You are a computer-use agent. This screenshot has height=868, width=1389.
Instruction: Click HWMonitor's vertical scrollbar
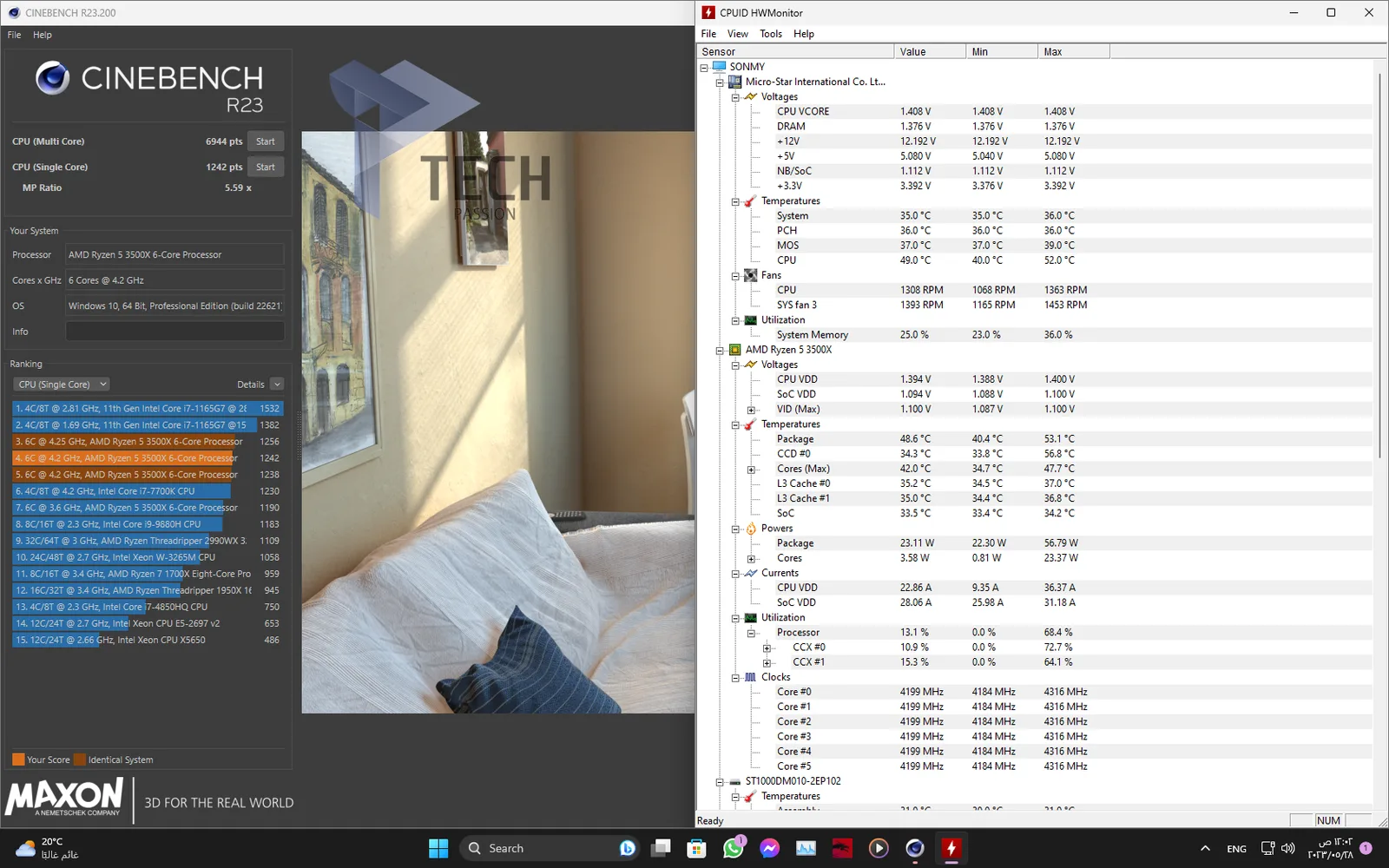point(1380,265)
